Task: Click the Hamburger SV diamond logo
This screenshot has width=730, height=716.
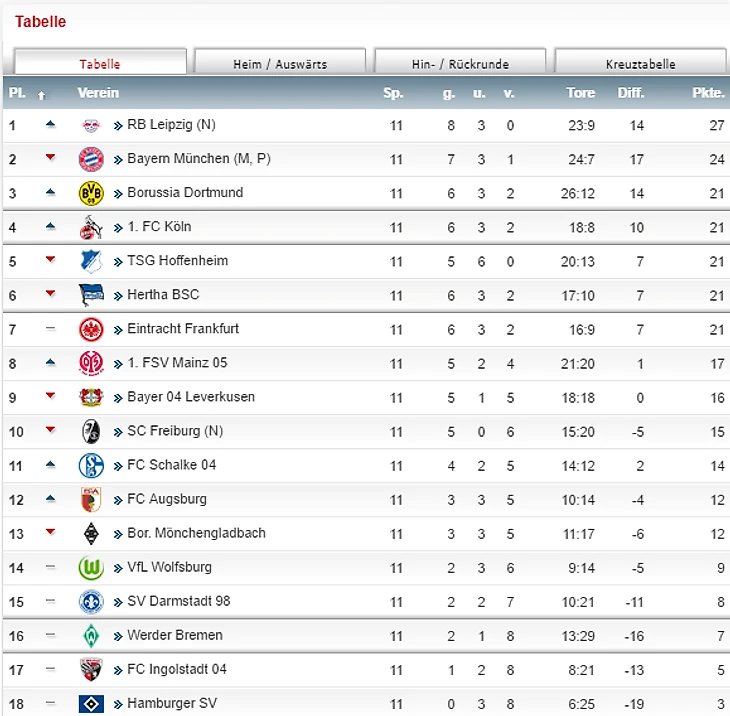Action: (x=91, y=704)
